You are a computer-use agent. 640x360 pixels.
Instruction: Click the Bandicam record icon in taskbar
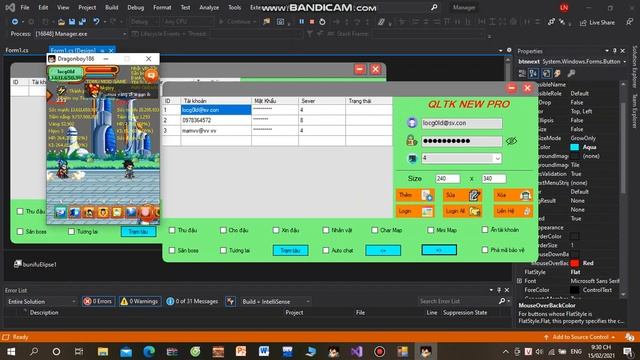(x=380, y=351)
